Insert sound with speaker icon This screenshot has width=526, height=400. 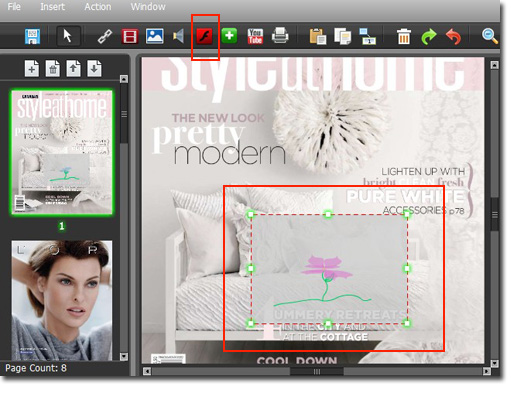pos(178,36)
